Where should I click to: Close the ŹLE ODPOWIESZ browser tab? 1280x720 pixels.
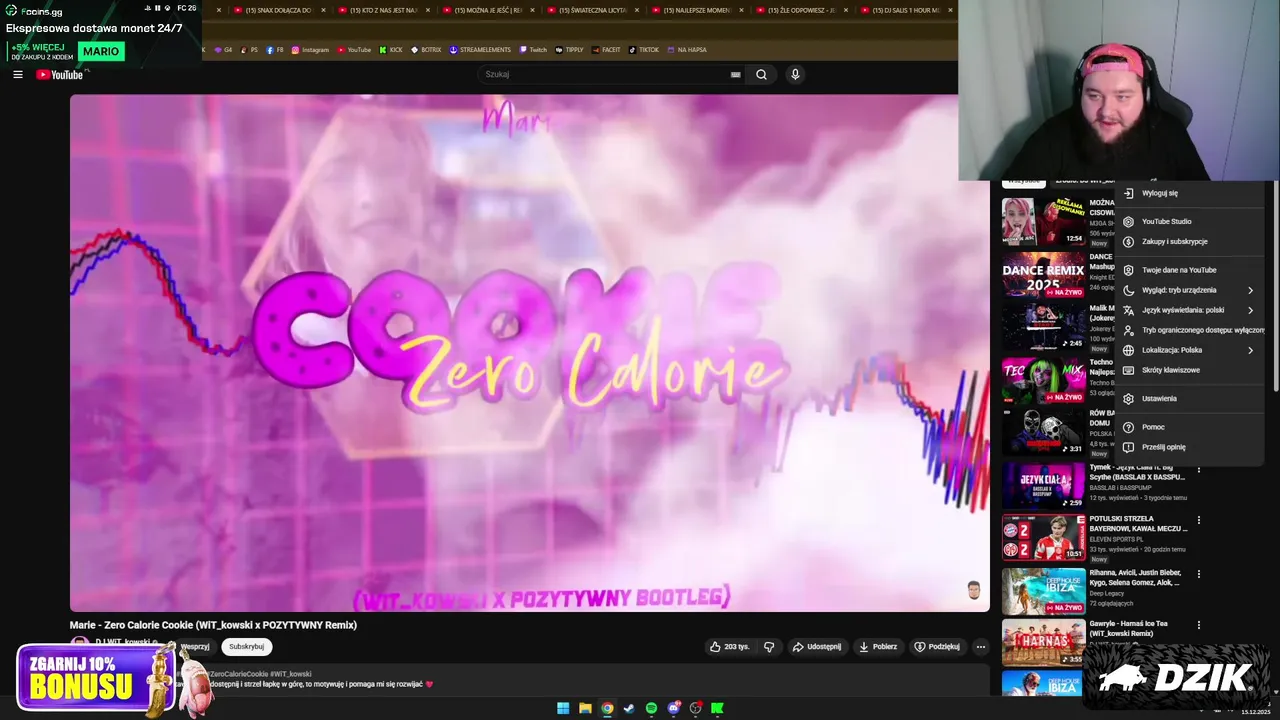pyautogui.click(x=846, y=10)
